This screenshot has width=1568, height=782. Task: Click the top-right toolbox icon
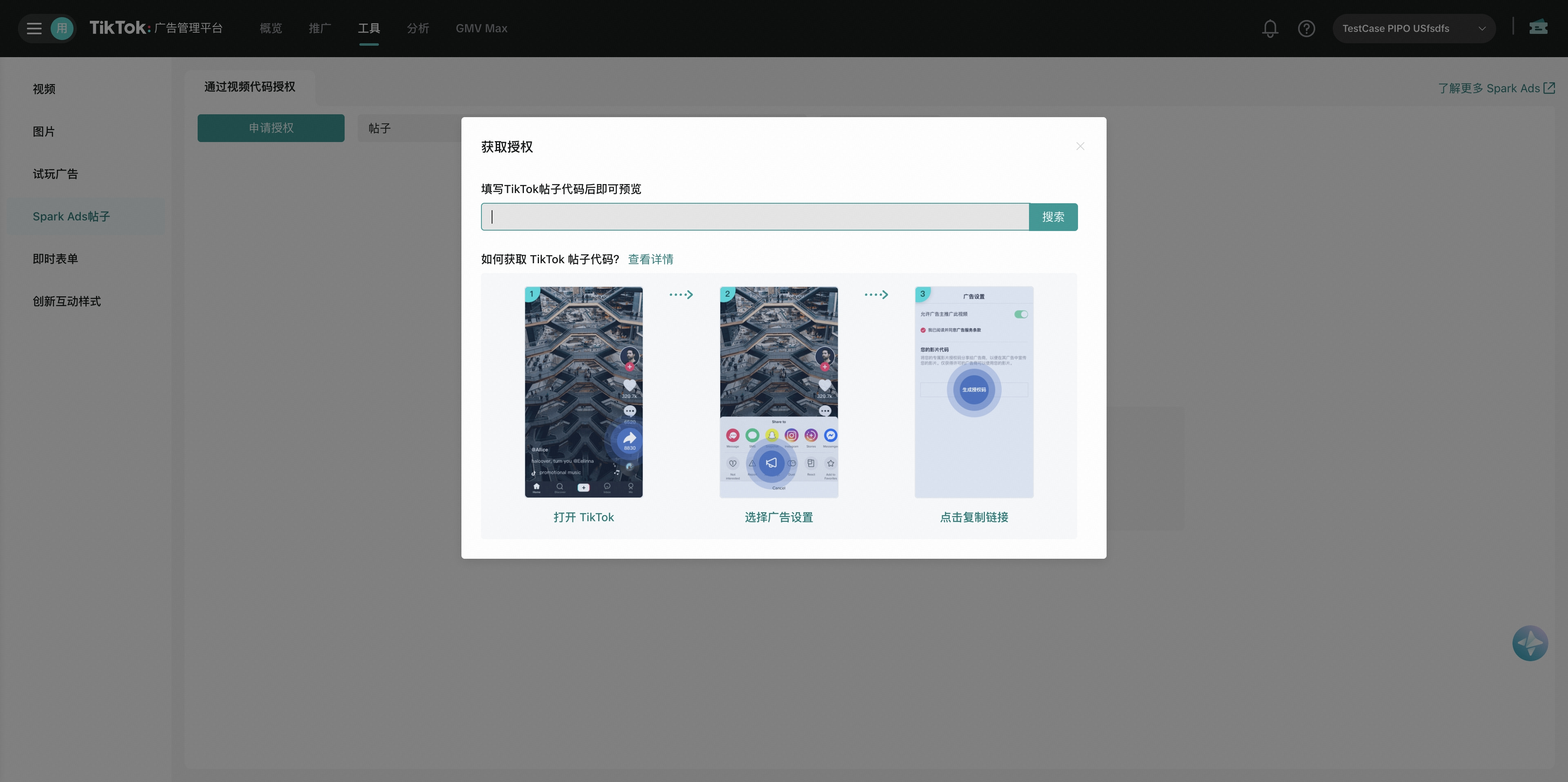coord(1538,27)
